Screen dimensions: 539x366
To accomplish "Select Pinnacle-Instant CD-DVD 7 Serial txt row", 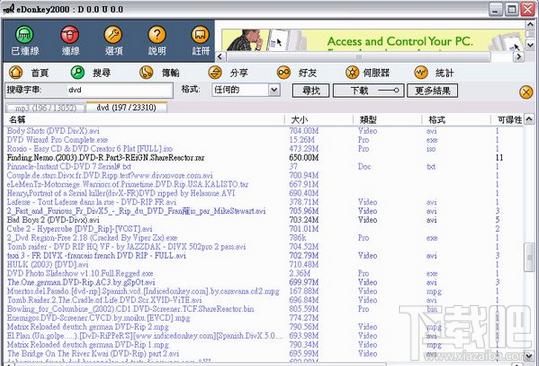I will click(x=265, y=167).
